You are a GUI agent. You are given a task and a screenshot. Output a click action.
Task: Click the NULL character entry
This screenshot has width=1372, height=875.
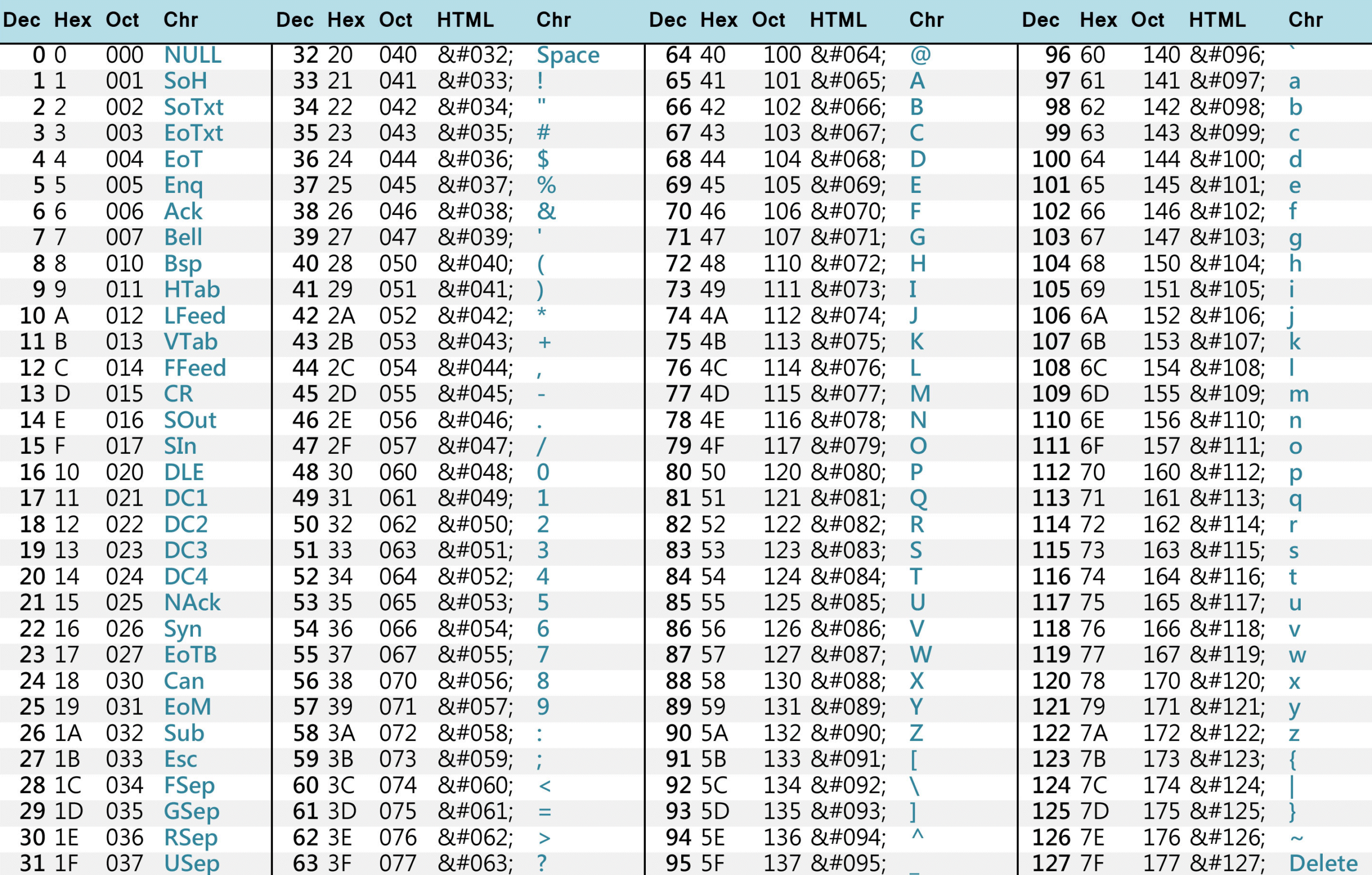click(x=191, y=55)
